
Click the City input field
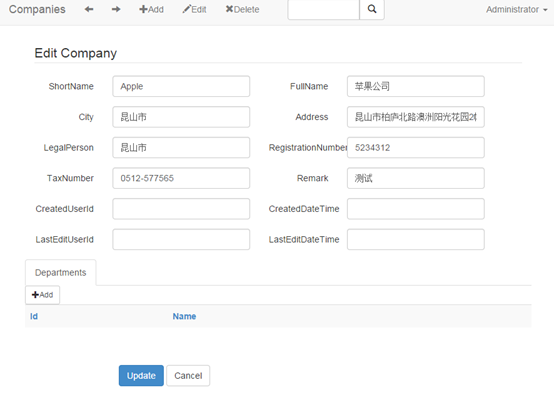181,117
